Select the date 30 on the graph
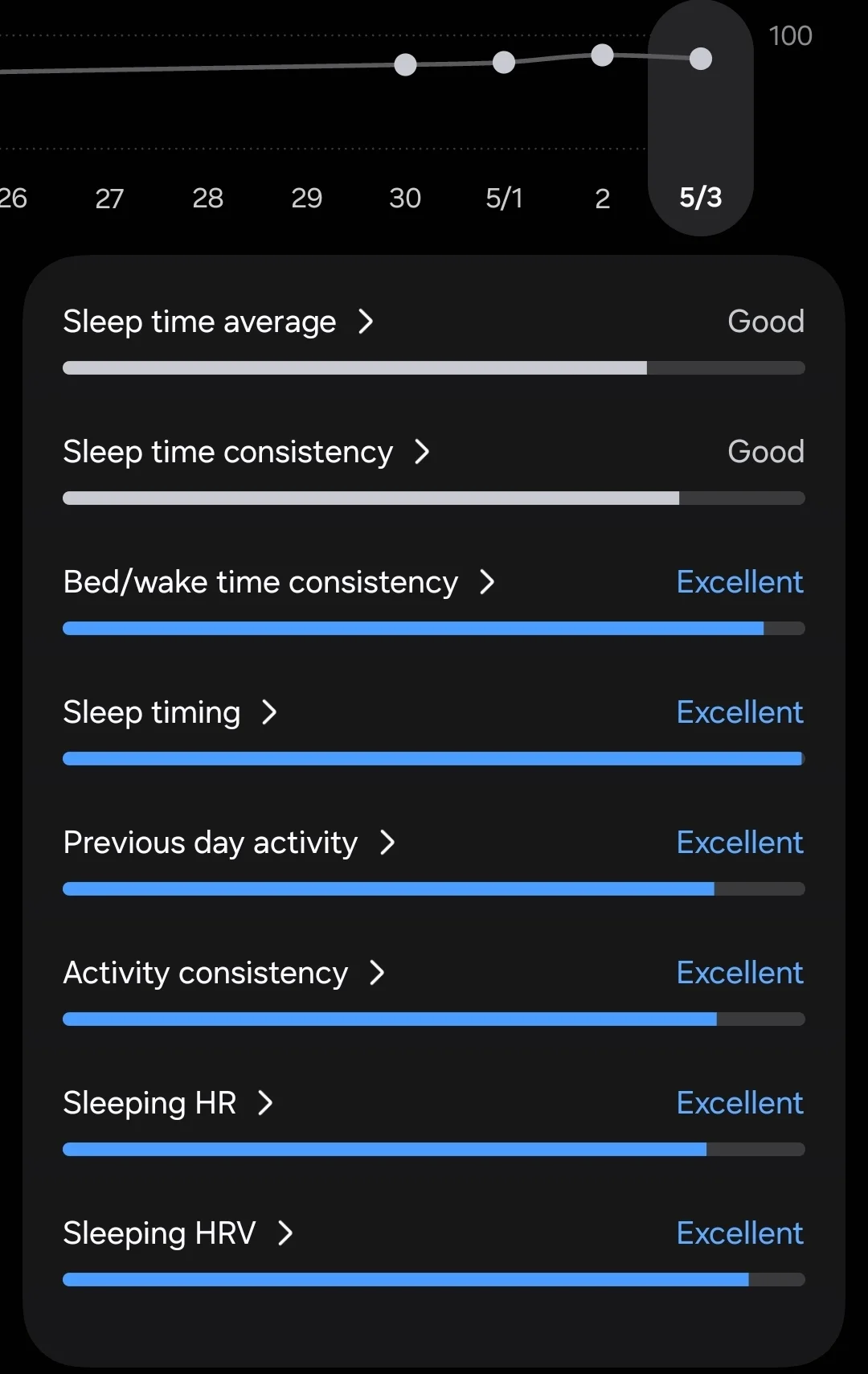Screen dimensions: 868x1374 tap(405, 197)
